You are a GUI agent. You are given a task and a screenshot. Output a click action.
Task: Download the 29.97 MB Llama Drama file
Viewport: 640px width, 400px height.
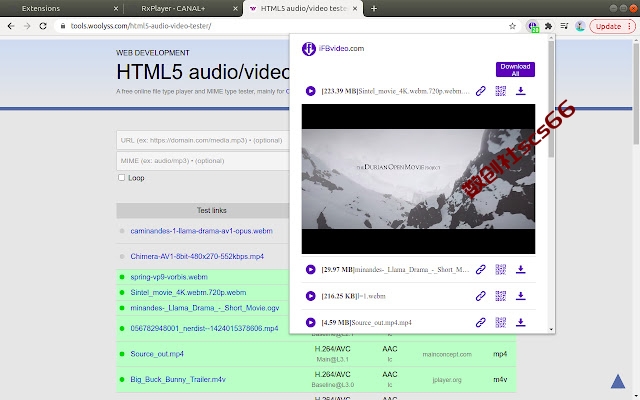pos(520,269)
